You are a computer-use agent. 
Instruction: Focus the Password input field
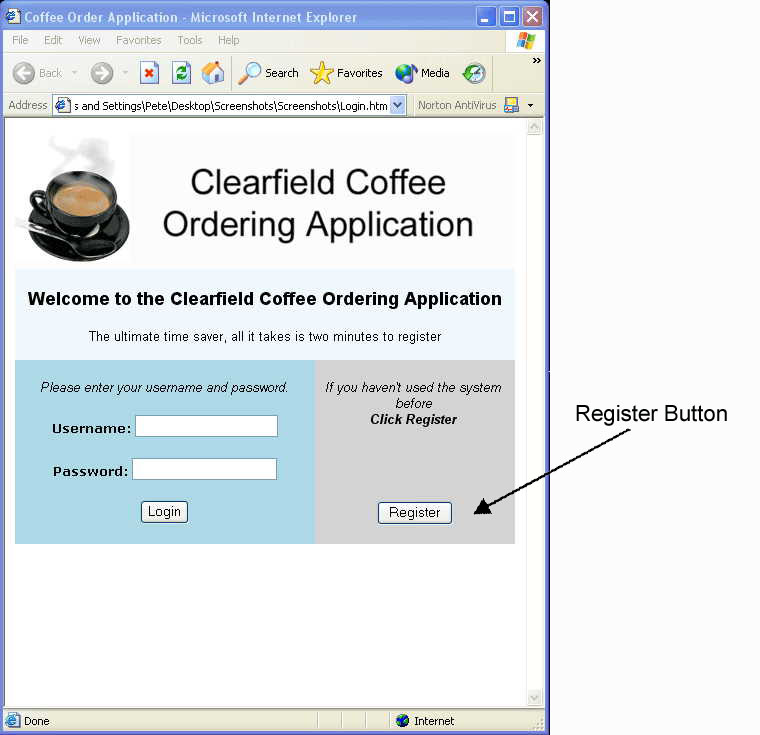click(x=204, y=470)
